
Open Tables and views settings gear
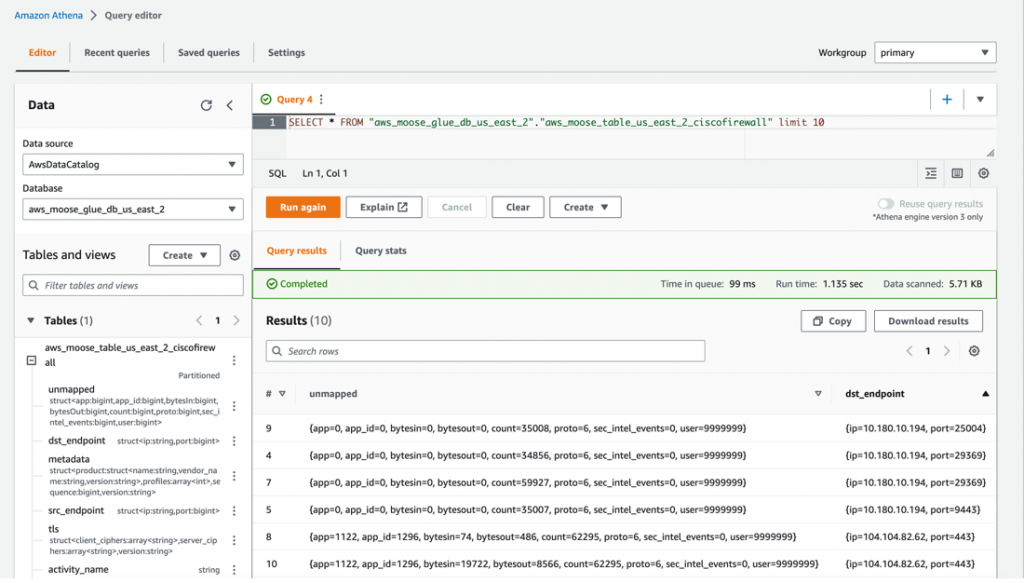(x=235, y=255)
